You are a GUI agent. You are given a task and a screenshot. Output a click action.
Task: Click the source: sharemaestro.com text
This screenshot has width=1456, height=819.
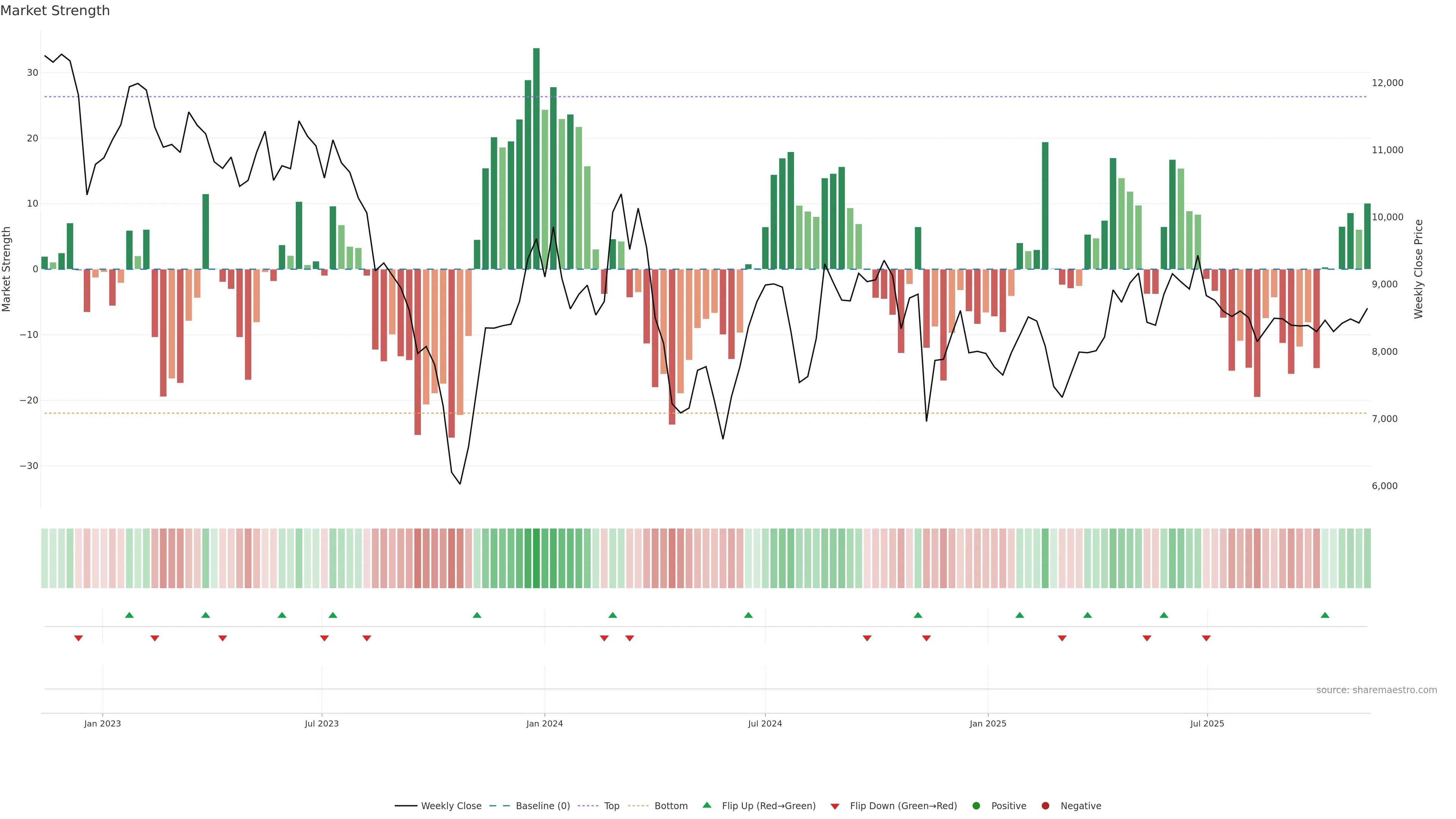[x=1376, y=690]
